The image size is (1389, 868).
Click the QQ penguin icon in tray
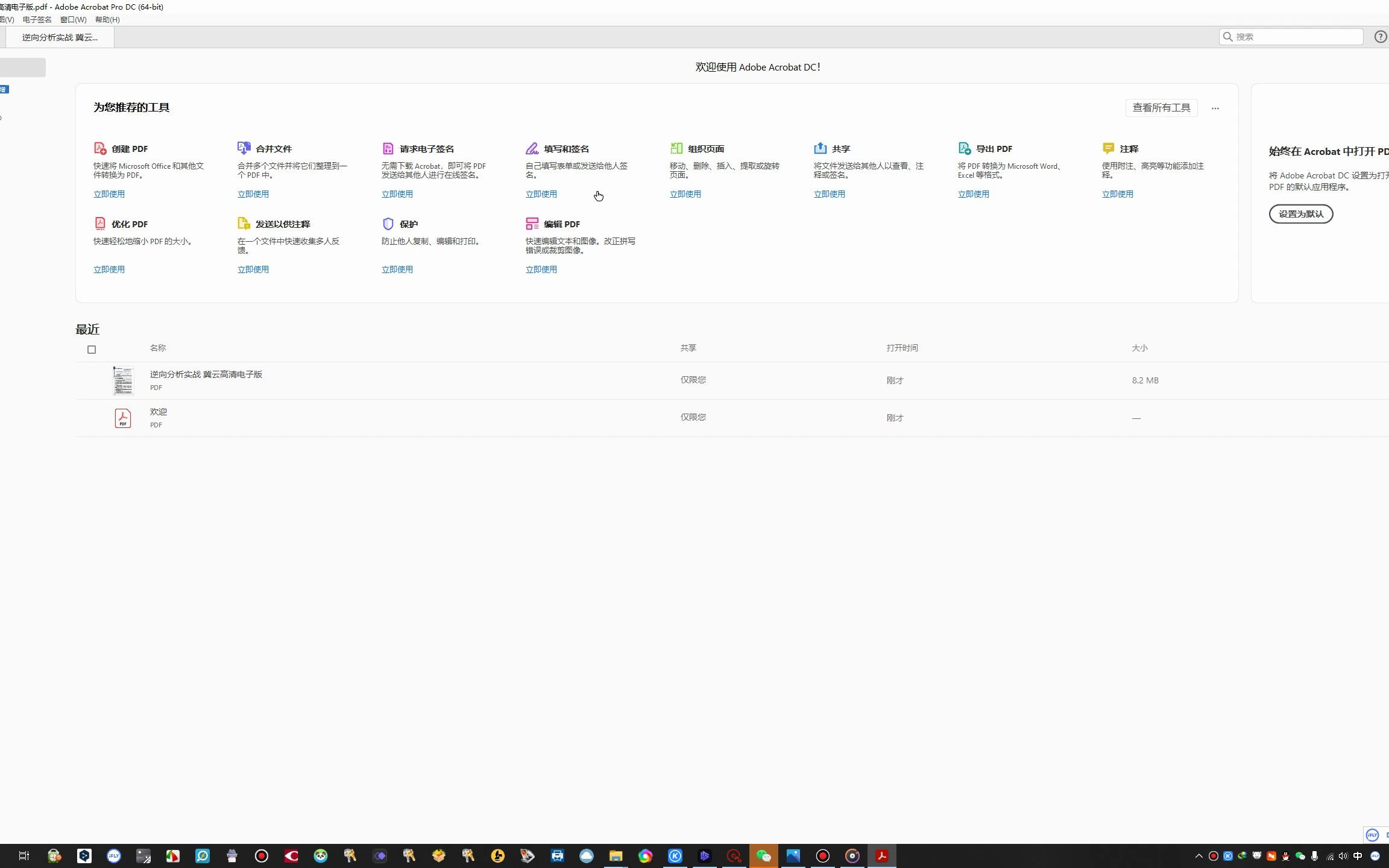click(x=1285, y=856)
